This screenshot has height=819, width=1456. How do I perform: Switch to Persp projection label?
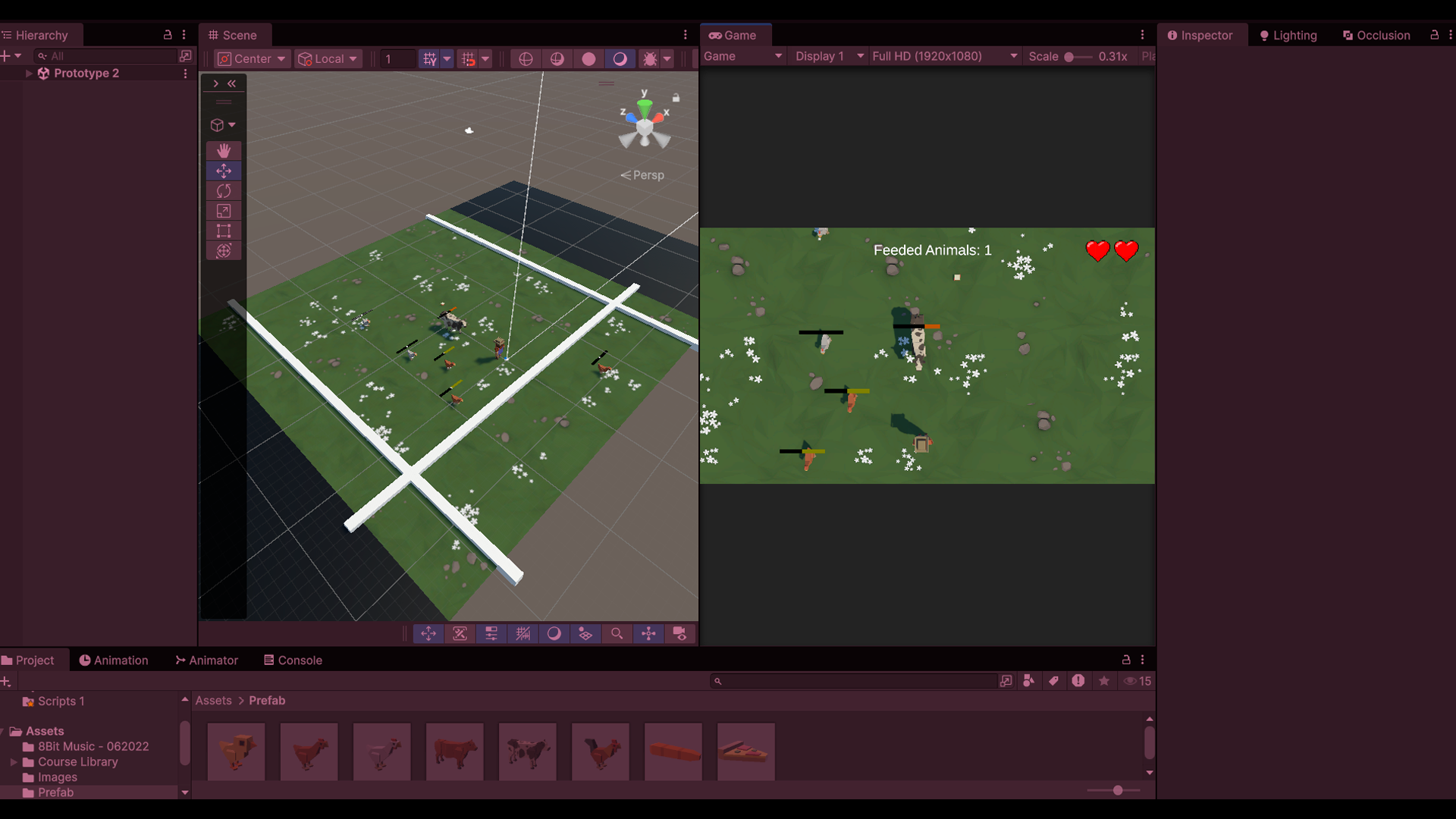click(642, 175)
